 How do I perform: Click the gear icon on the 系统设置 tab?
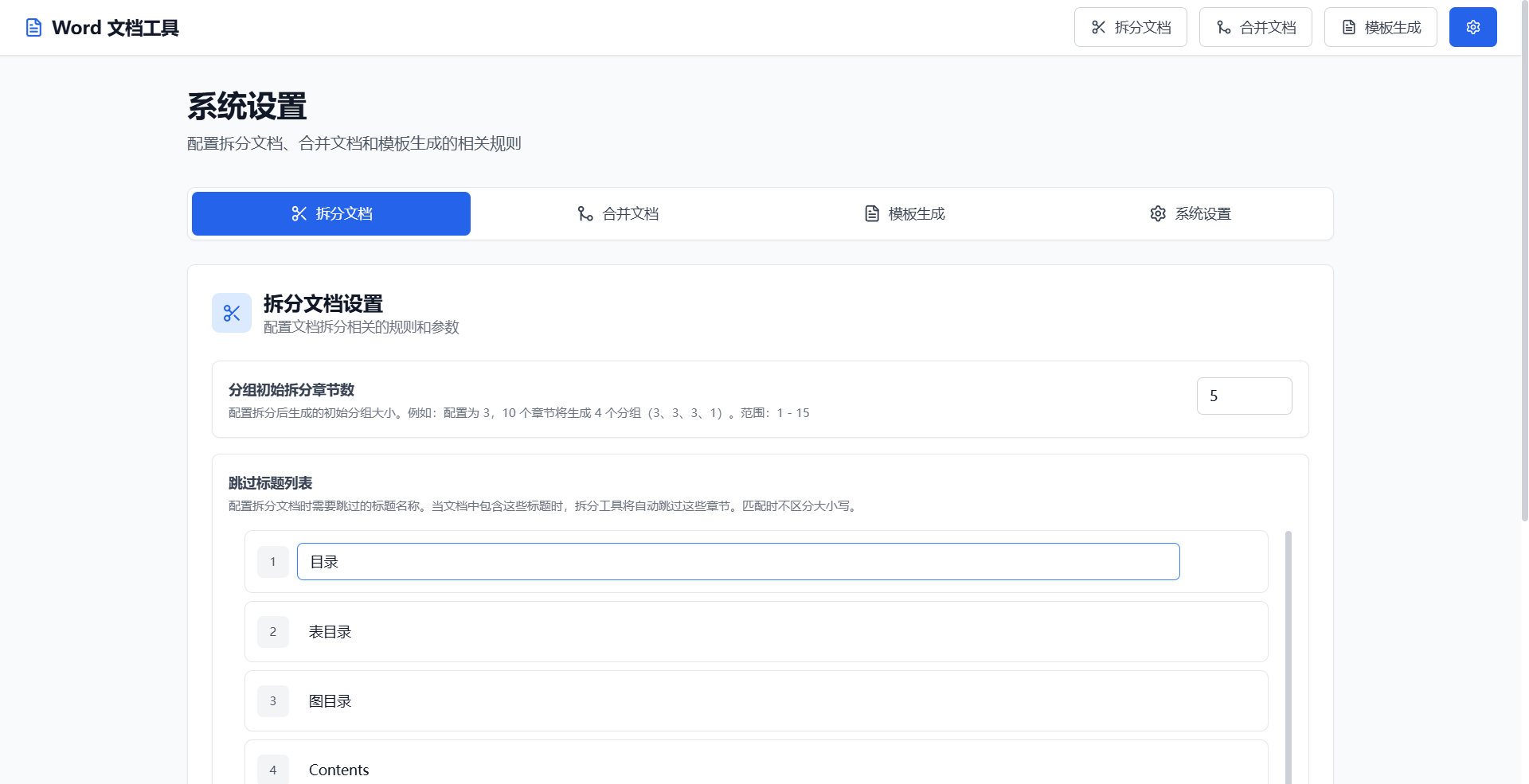[x=1158, y=213]
